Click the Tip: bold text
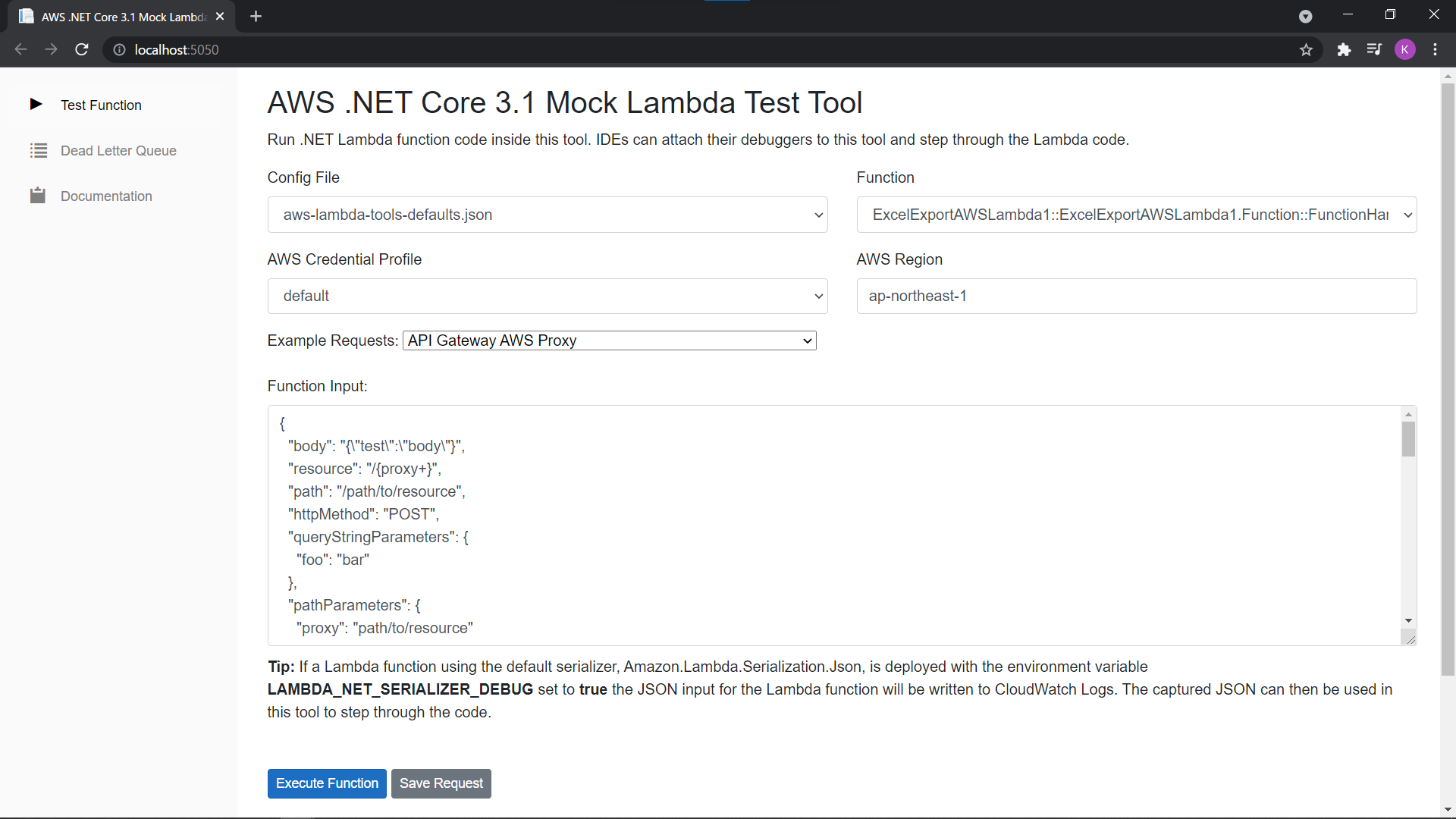 281,667
